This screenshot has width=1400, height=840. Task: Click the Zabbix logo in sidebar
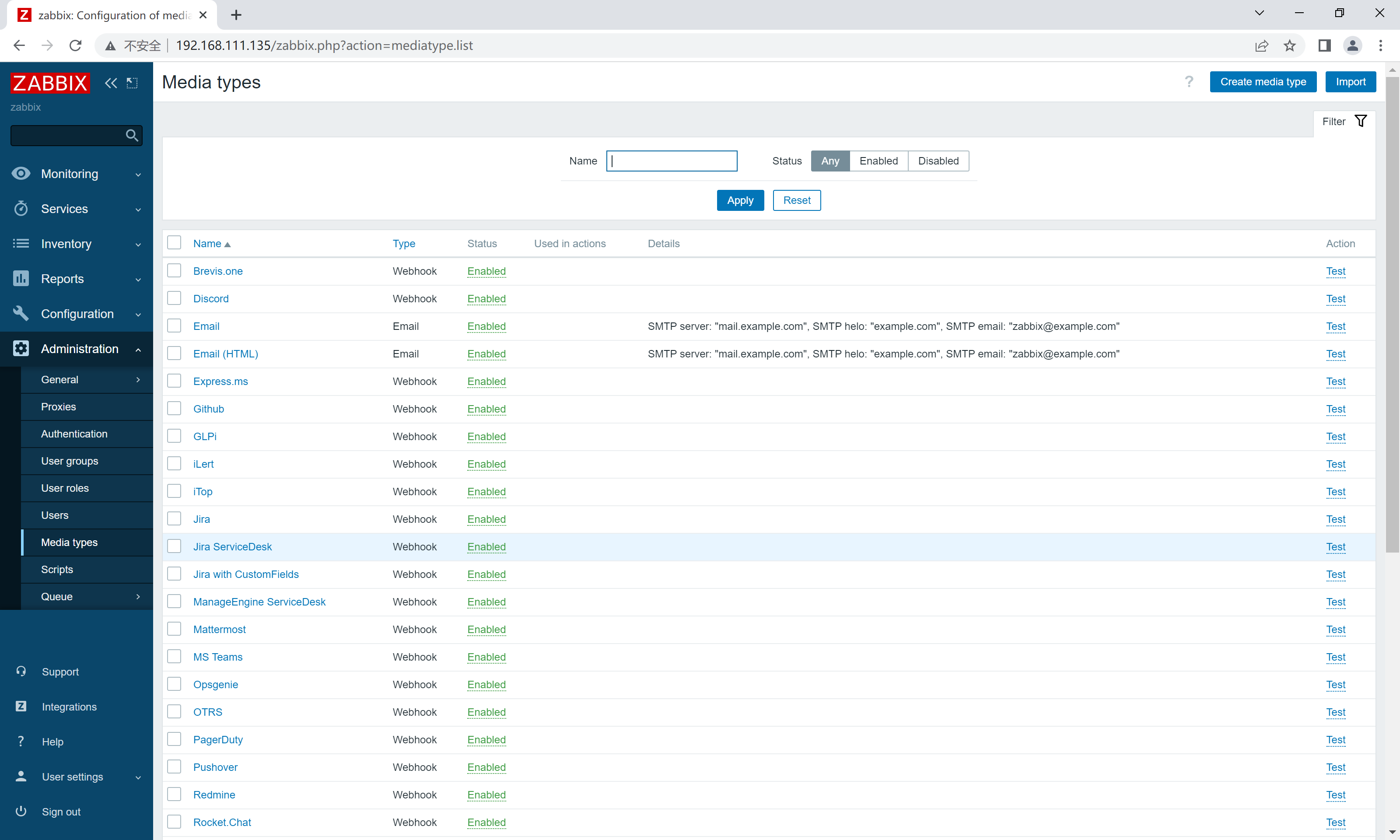[50, 83]
